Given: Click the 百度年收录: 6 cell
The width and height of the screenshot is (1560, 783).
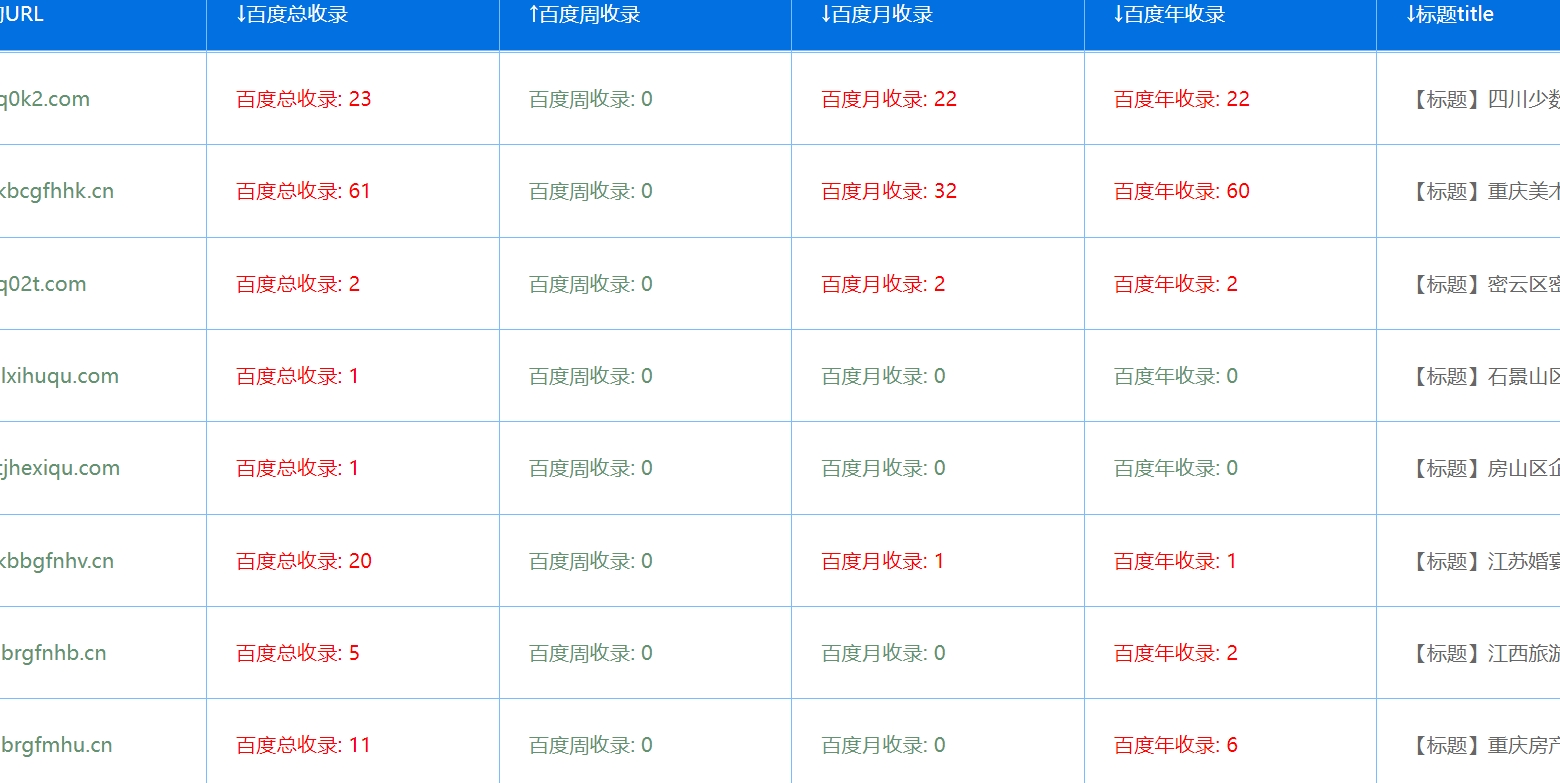Looking at the screenshot, I should tap(1176, 745).
